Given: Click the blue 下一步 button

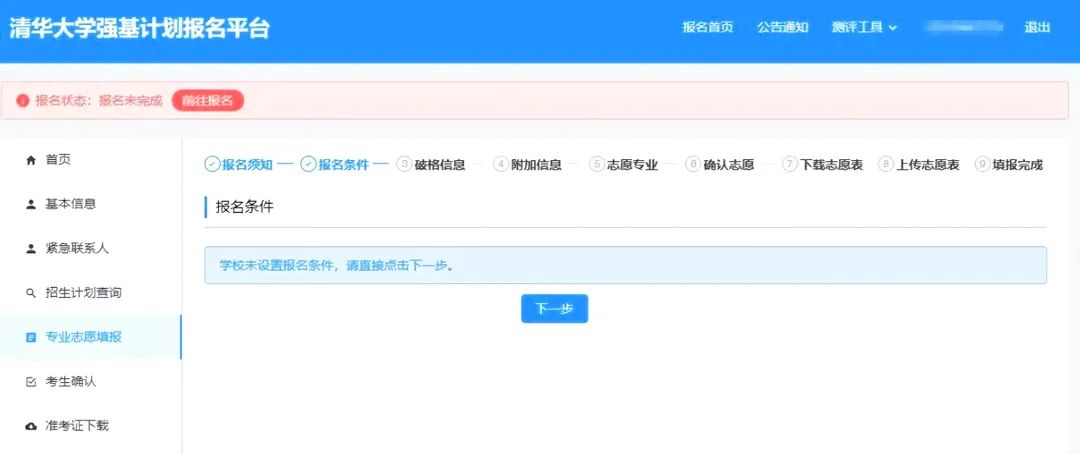Looking at the screenshot, I should pos(554,309).
